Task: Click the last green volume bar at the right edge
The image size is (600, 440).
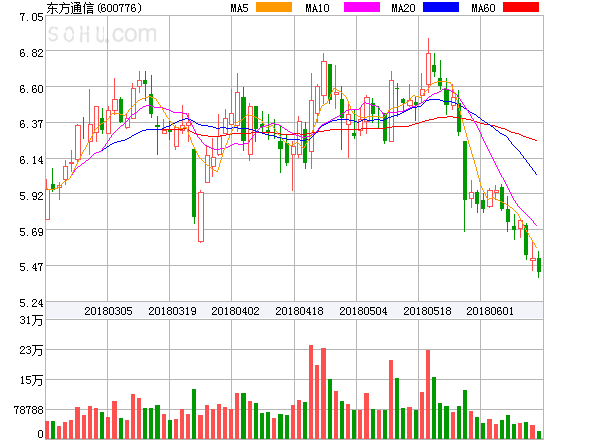Action: click(539, 435)
